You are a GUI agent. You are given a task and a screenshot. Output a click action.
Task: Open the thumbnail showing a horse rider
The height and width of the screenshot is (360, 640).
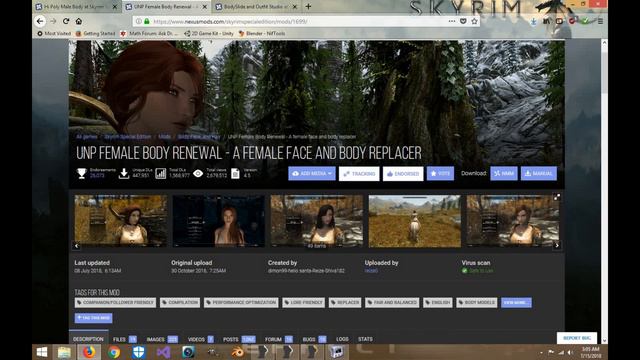pos(415,221)
